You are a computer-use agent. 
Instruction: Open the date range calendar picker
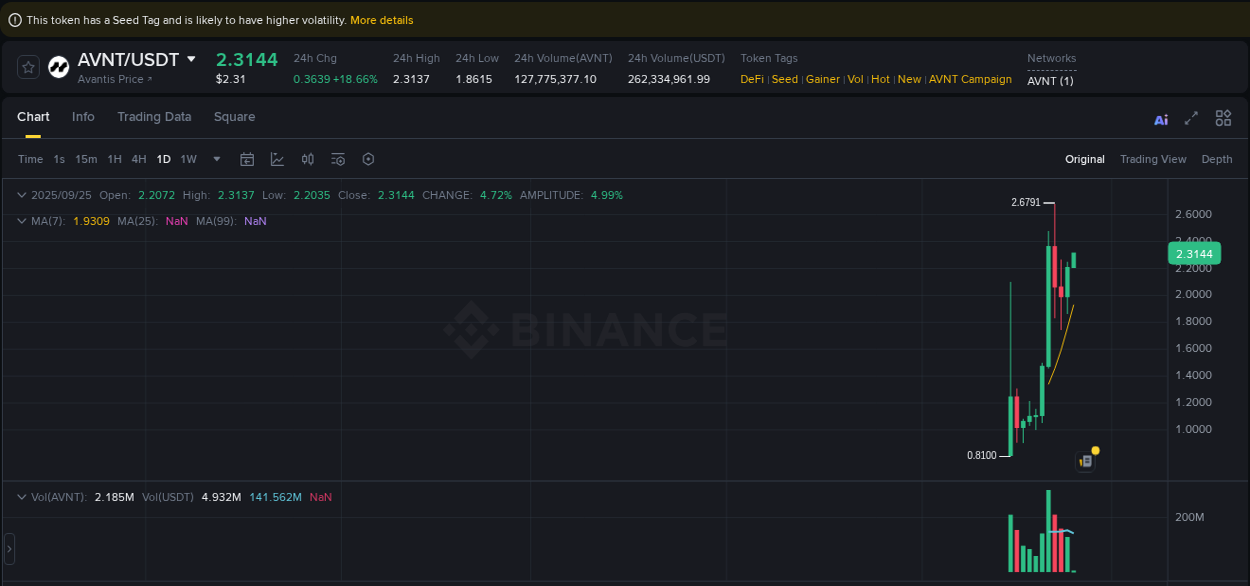(247, 158)
